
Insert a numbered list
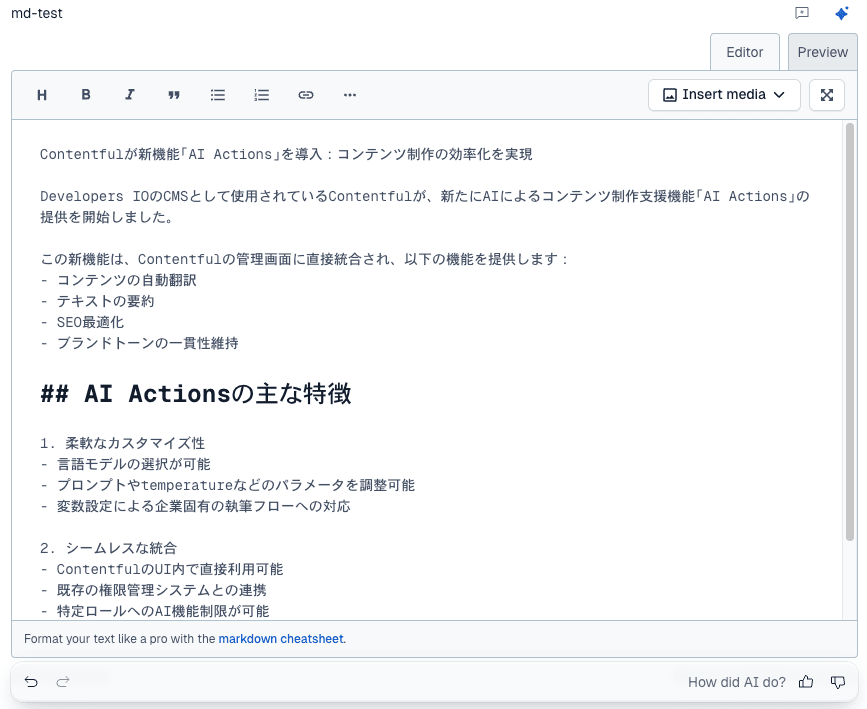pyautogui.click(x=262, y=95)
